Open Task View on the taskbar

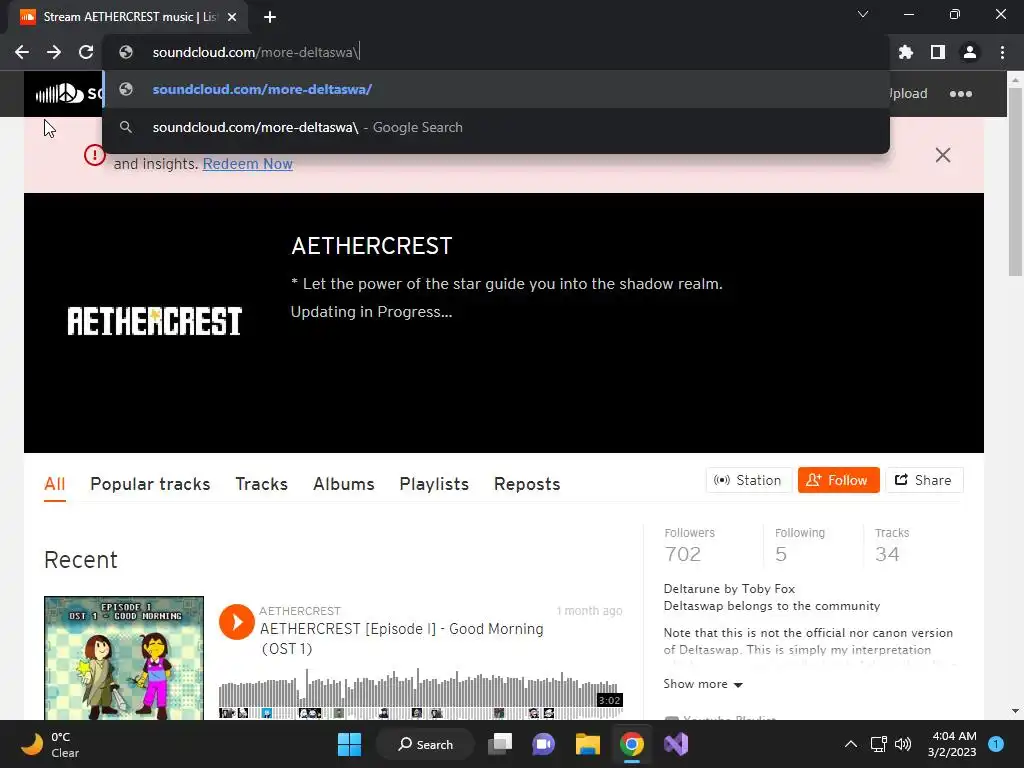click(x=501, y=744)
